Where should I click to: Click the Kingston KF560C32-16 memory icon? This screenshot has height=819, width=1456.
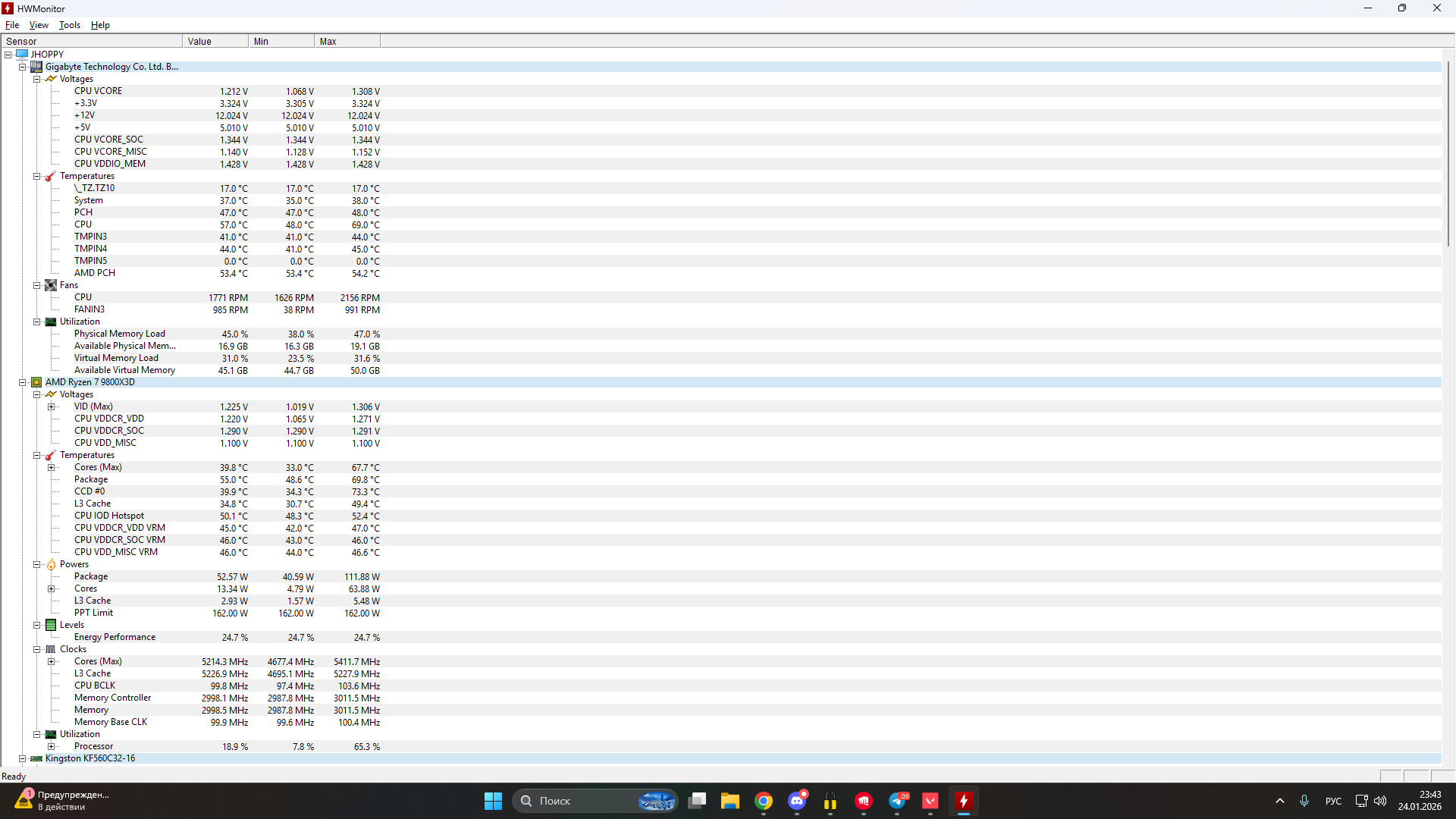(36, 758)
